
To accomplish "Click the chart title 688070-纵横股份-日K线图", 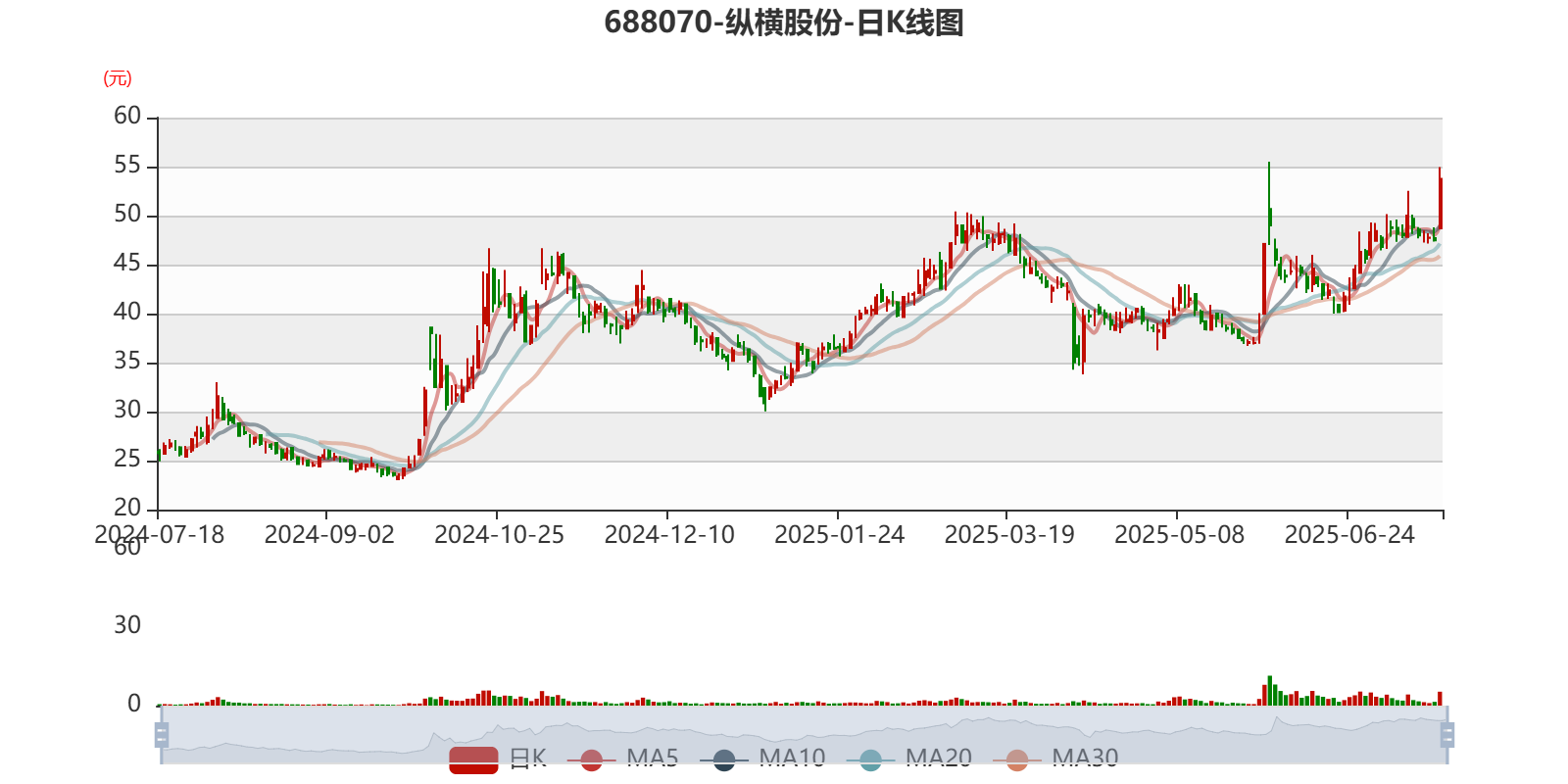I will pos(784,23).
